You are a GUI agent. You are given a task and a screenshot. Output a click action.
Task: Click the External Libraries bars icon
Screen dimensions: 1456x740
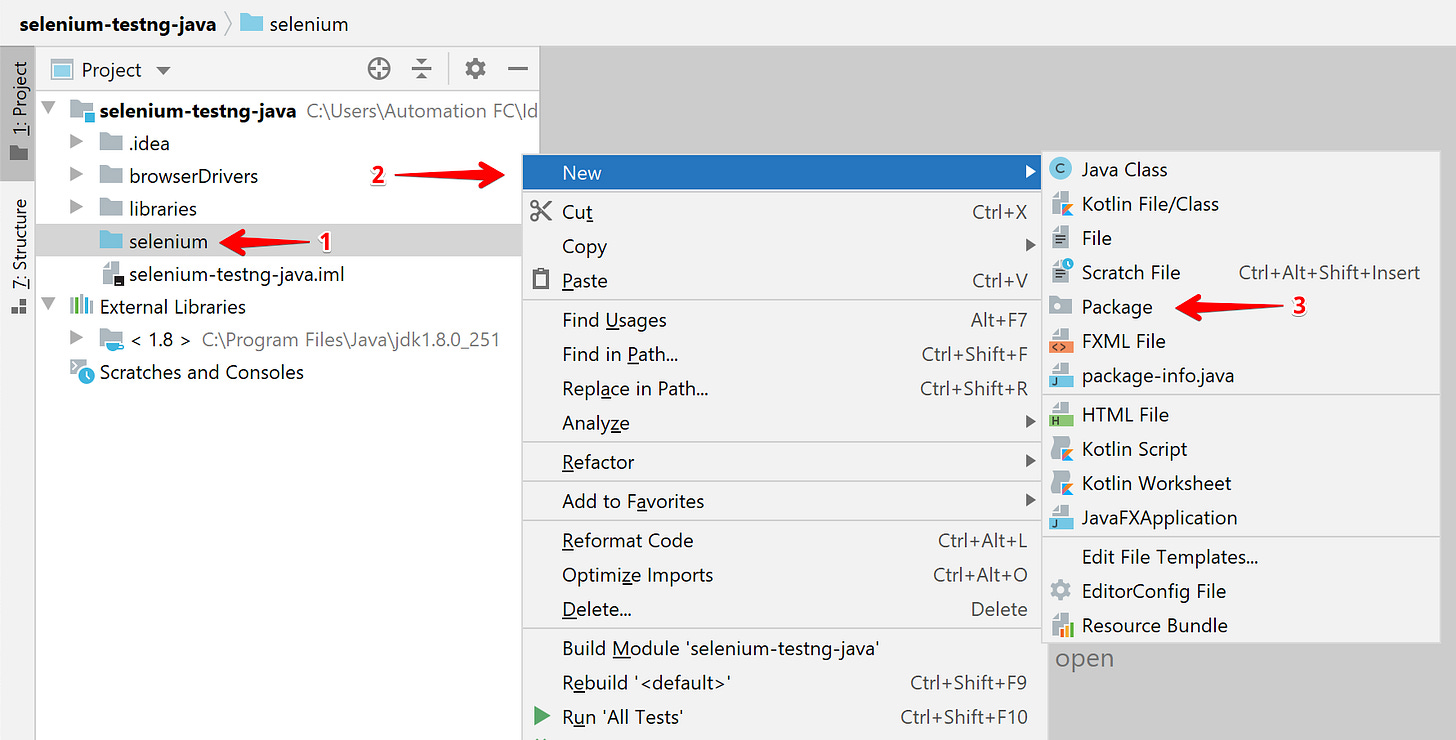click(80, 306)
